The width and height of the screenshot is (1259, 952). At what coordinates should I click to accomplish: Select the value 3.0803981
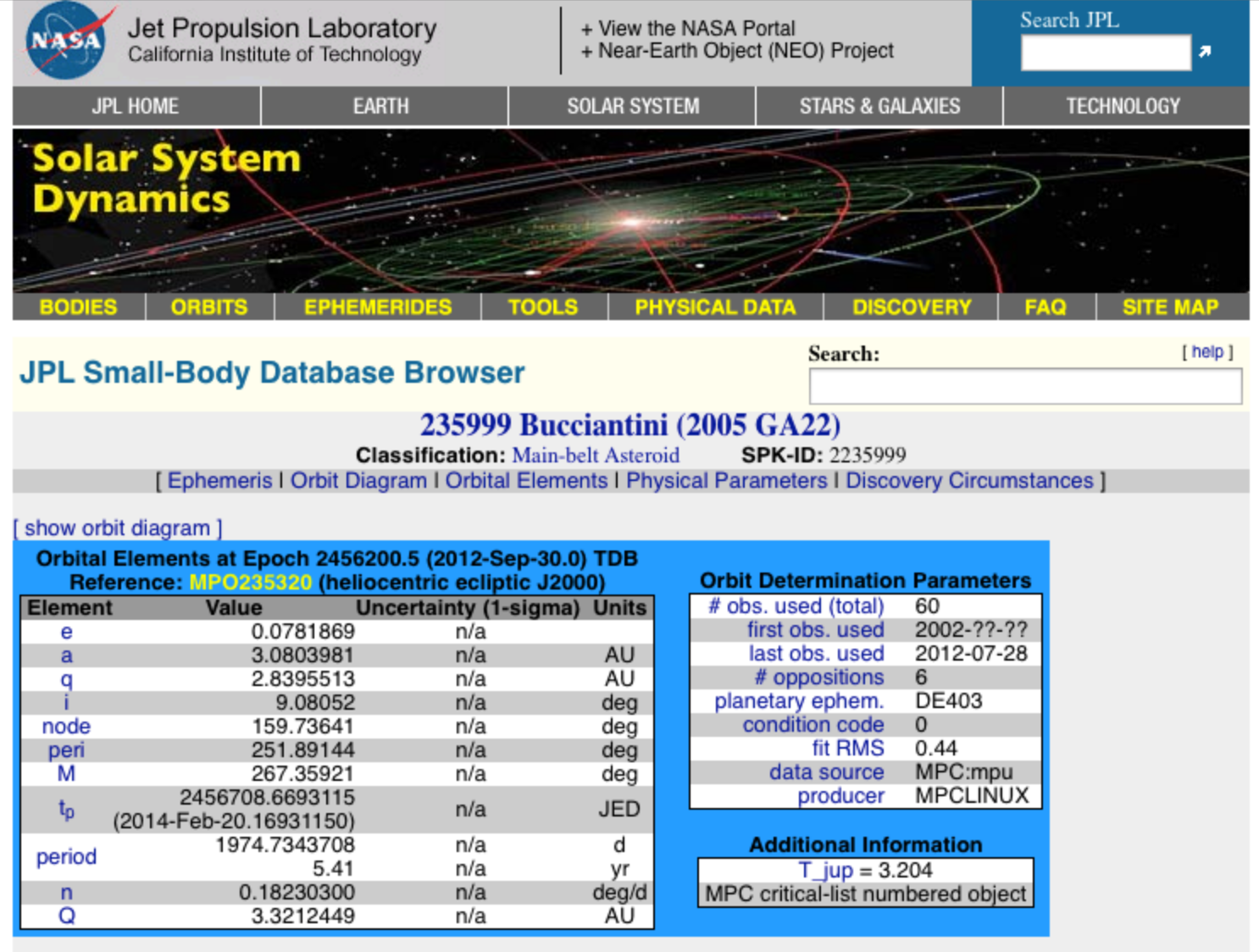pos(302,656)
